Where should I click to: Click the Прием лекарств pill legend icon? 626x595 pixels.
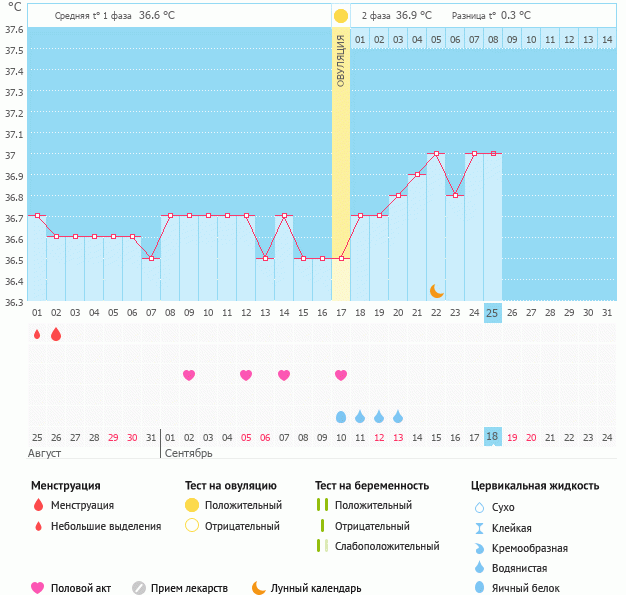point(139,588)
